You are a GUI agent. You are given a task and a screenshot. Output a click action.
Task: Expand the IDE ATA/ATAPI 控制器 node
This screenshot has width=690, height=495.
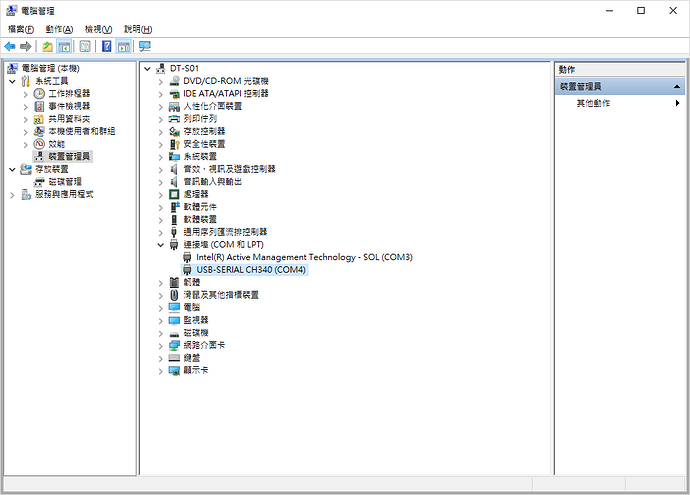(x=161, y=94)
